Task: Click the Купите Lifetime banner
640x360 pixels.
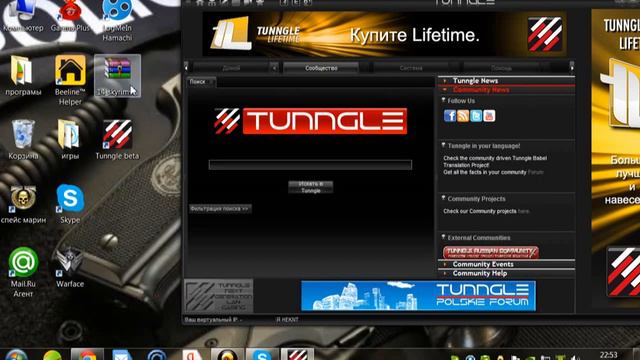Action: pyautogui.click(x=384, y=34)
